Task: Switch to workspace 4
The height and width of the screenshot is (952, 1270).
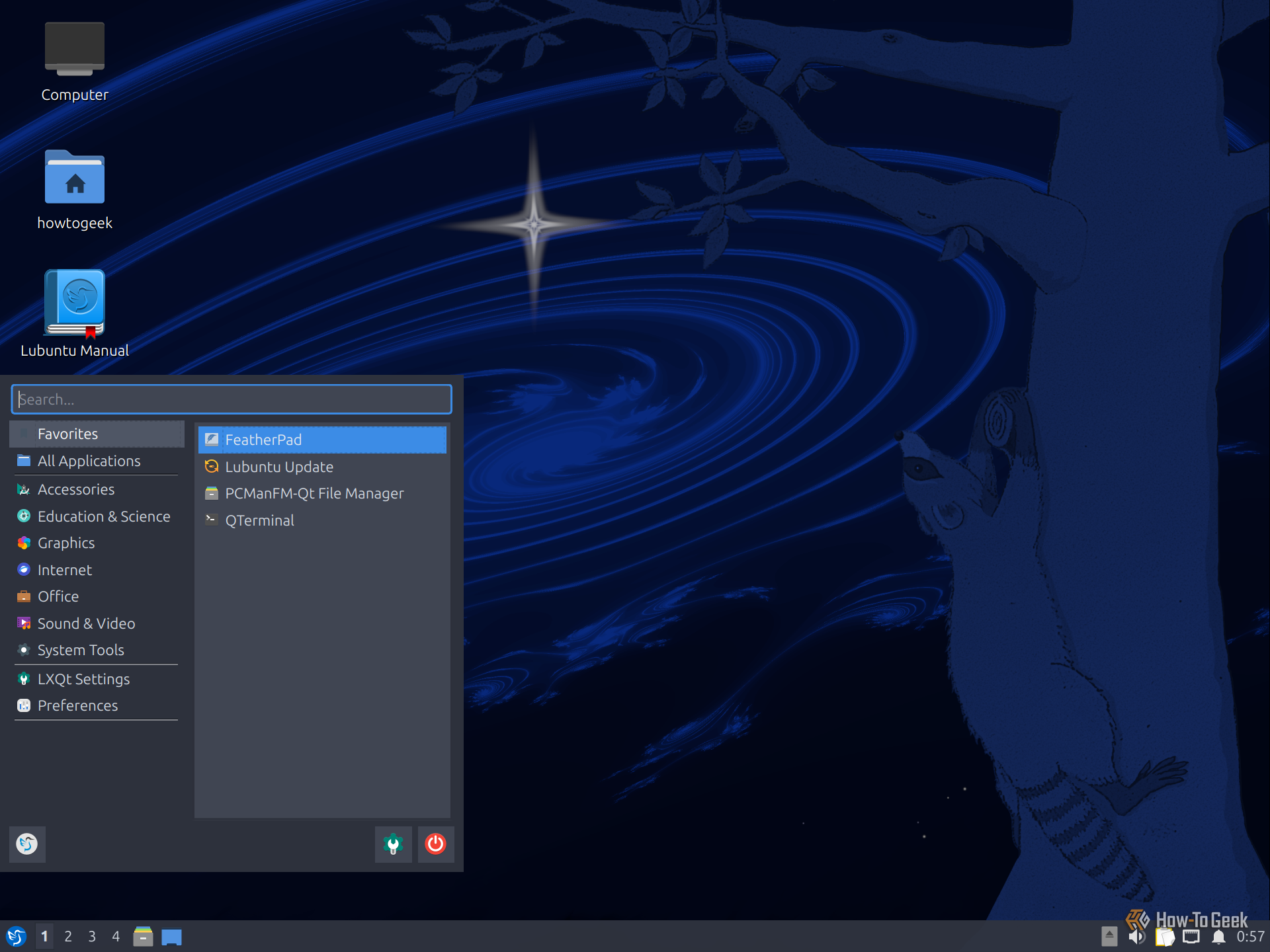Action: coord(116,936)
